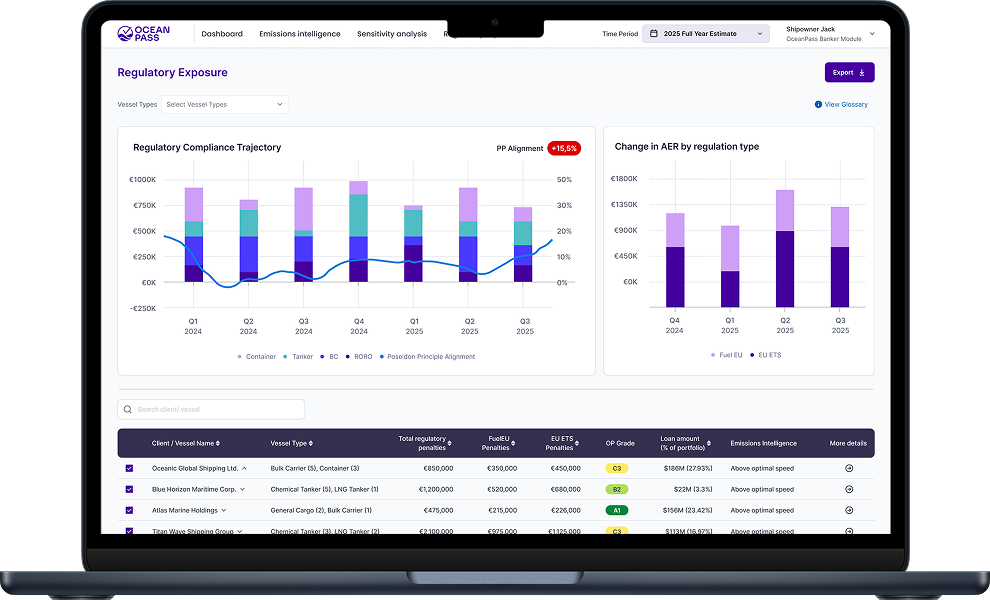Open more details arrow for Oceanic Global Shipping
The width and height of the screenshot is (990, 600).
[x=848, y=468]
